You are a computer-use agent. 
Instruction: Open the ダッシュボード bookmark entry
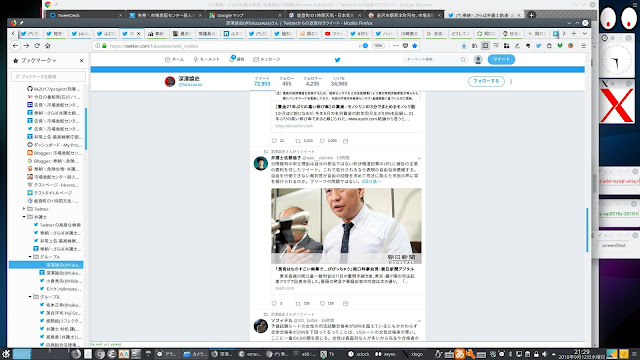tap(54, 145)
